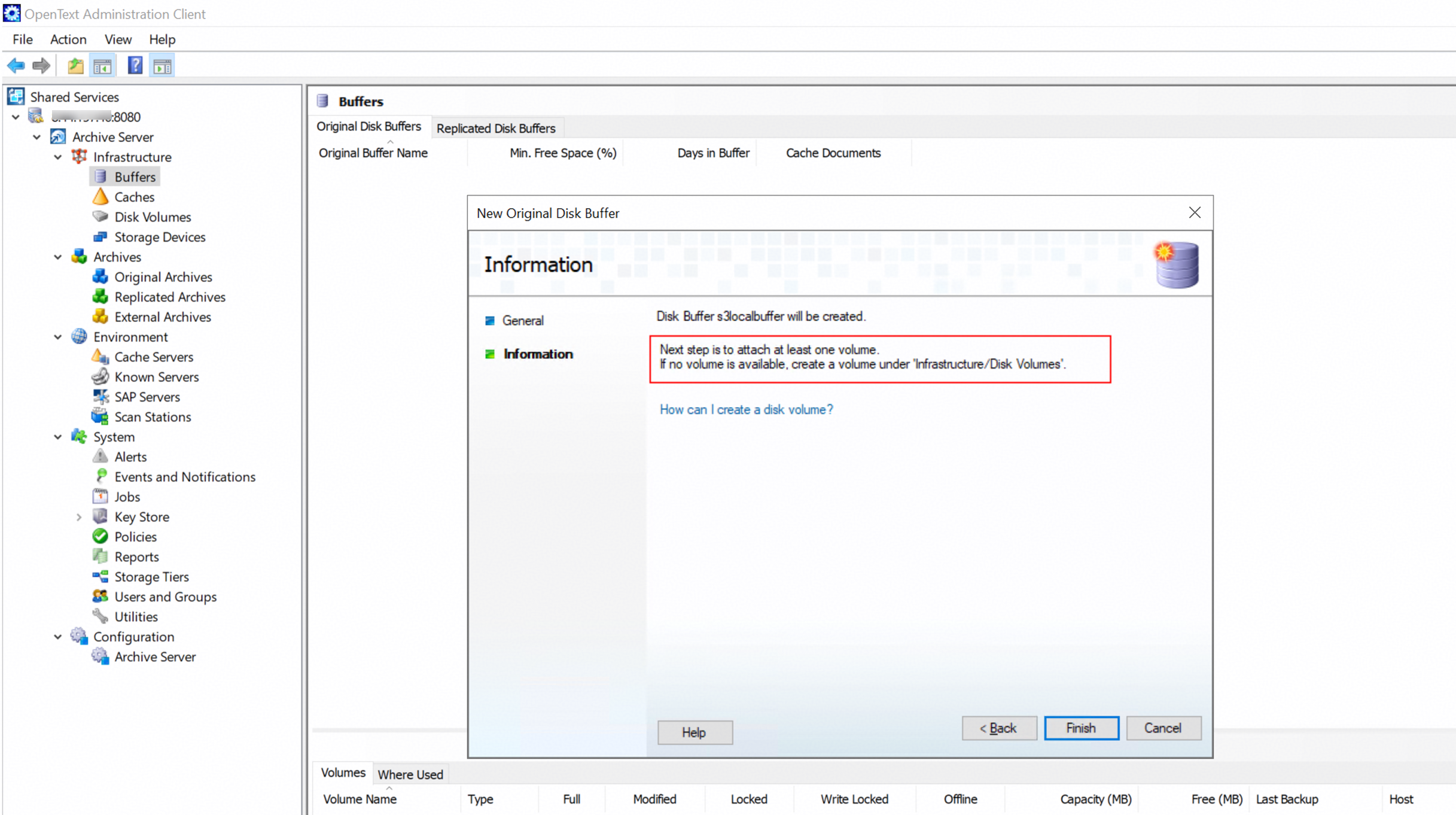
Task: Click the blue Help question mark toolbar icon
Action: pos(135,66)
